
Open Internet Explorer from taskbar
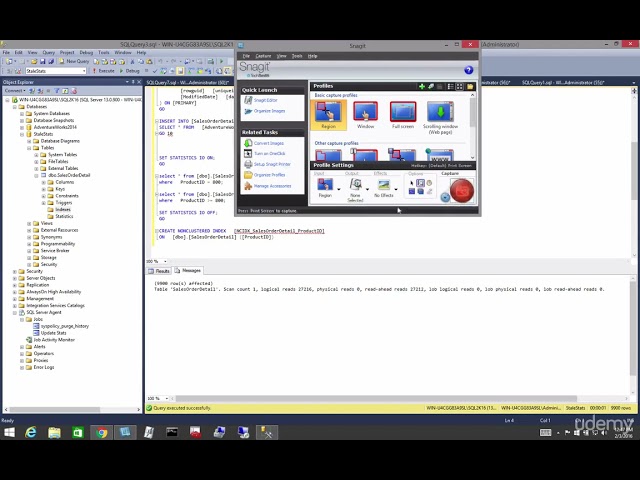click(x=31, y=433)
